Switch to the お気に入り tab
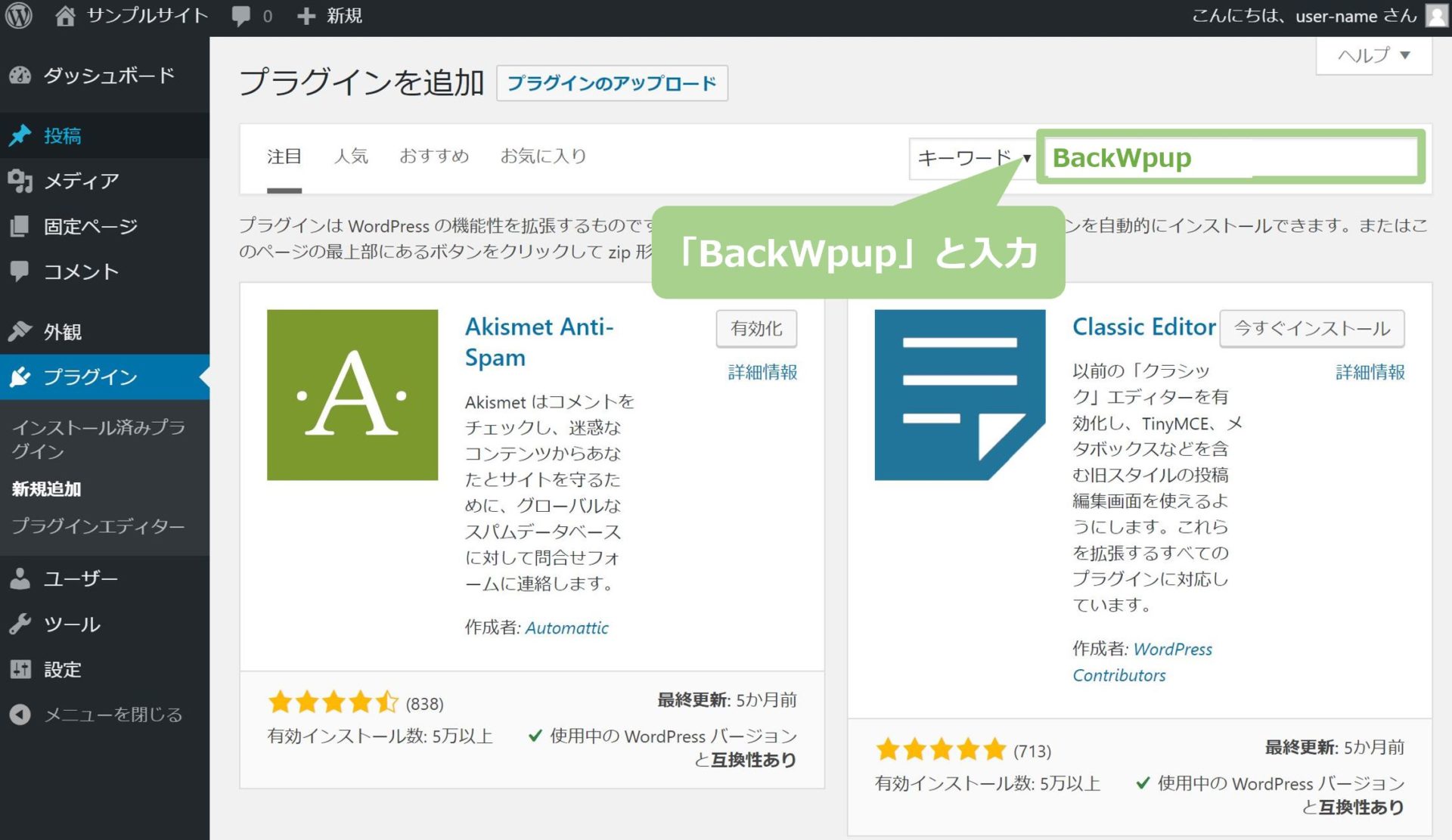 click(x=544, y=156)
